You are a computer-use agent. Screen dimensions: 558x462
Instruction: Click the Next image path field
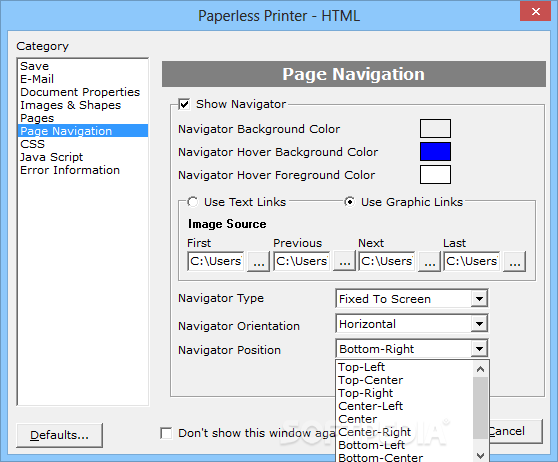point(387,261)
